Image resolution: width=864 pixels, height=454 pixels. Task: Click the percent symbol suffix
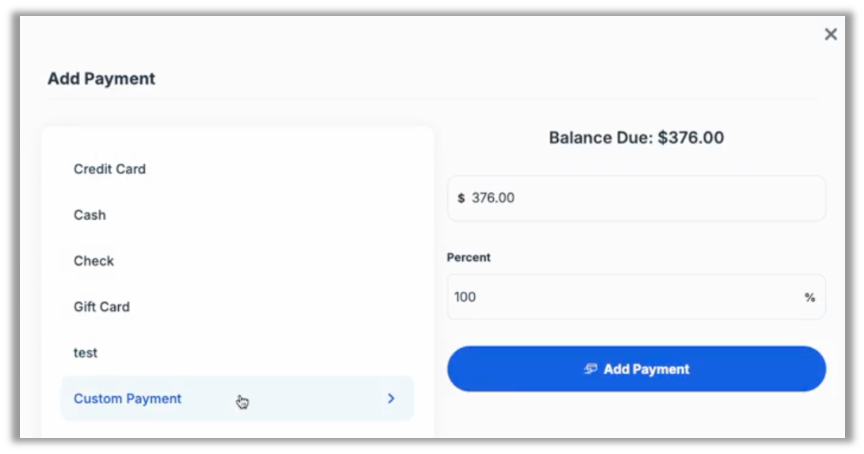pyautogui.click(x=810, y=297)
